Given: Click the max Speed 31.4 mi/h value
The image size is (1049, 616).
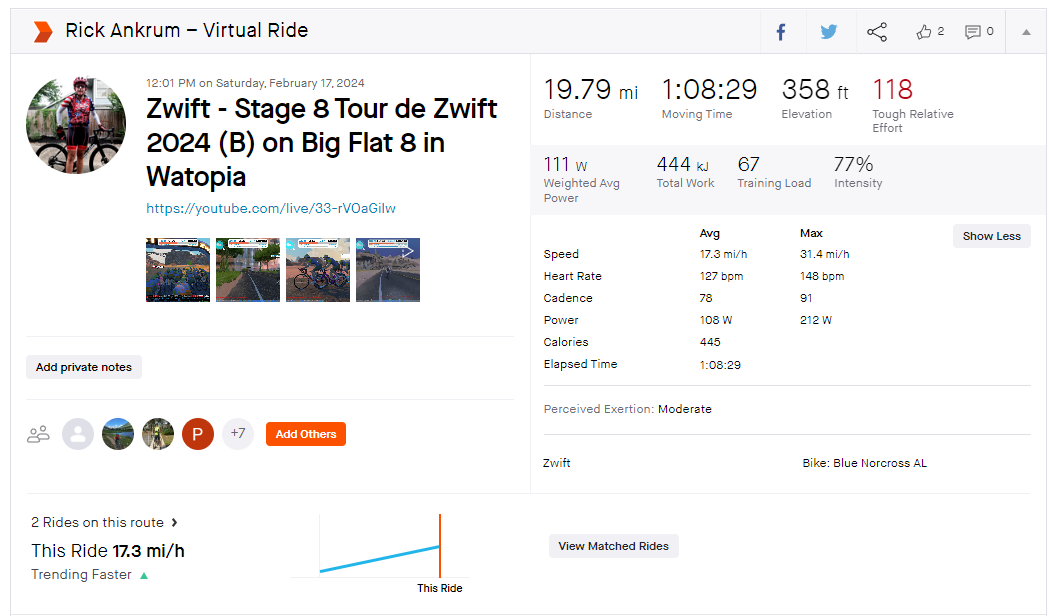Looking at the screenshot, I should (824, 254).
